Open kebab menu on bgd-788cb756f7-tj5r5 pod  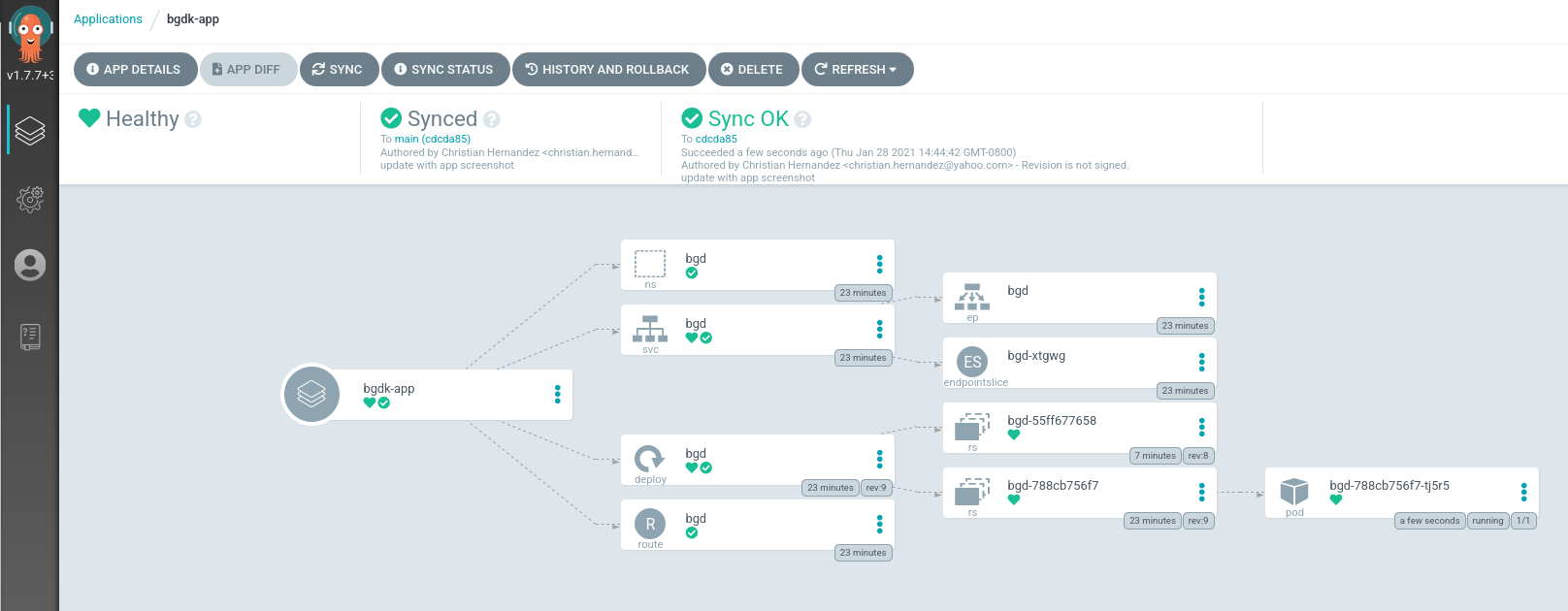coord(1524,492)
